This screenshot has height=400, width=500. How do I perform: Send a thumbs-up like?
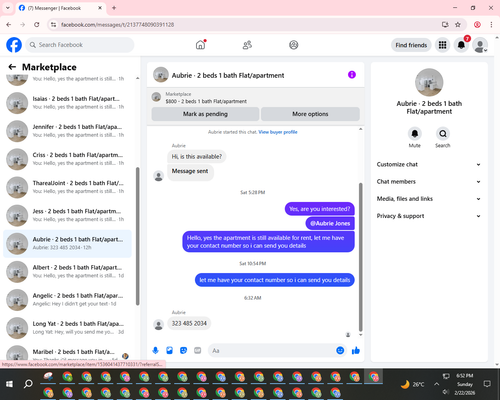click(356, 350)
